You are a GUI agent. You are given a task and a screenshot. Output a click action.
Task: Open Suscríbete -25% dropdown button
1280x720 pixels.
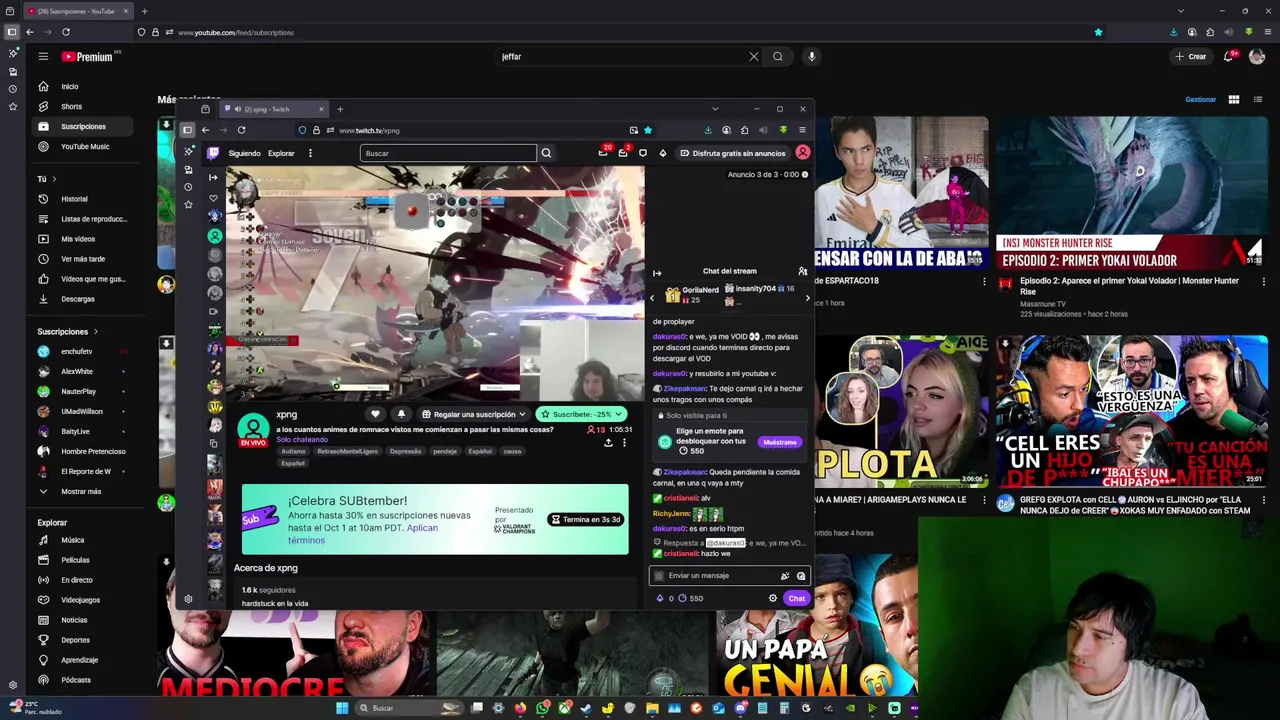point(581,414)
